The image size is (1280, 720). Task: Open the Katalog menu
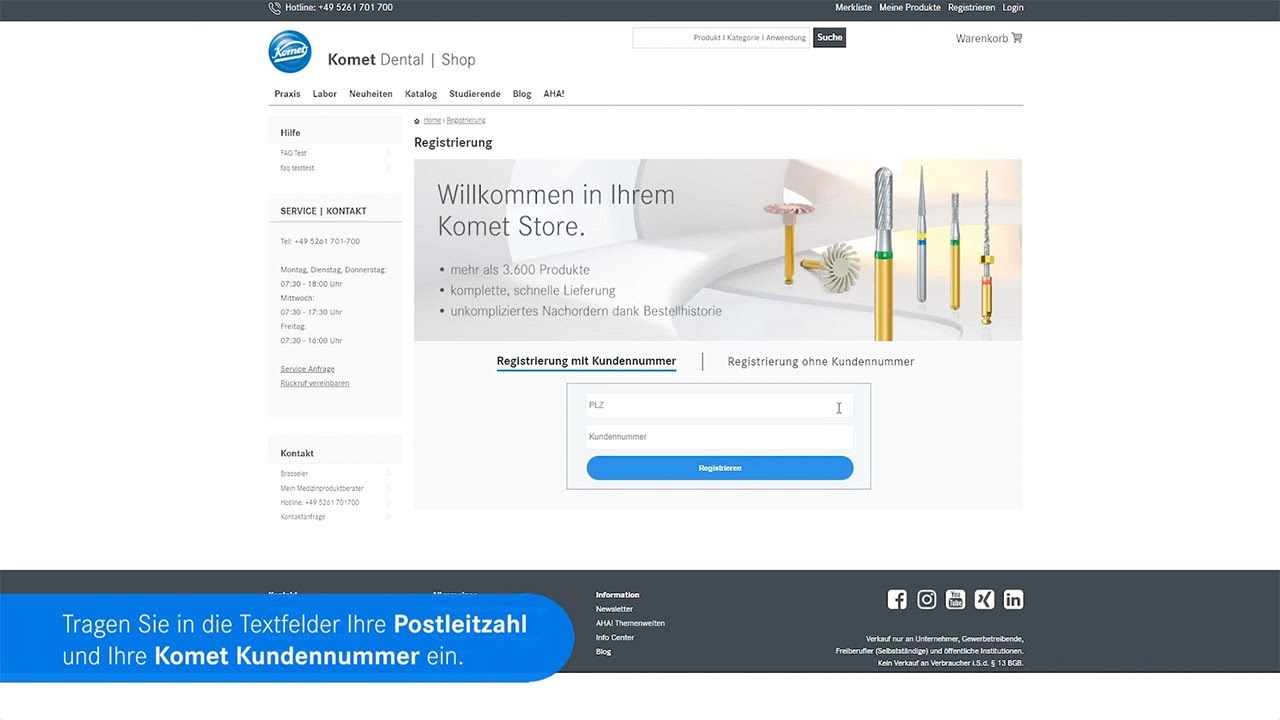click(x=421, y=94)
